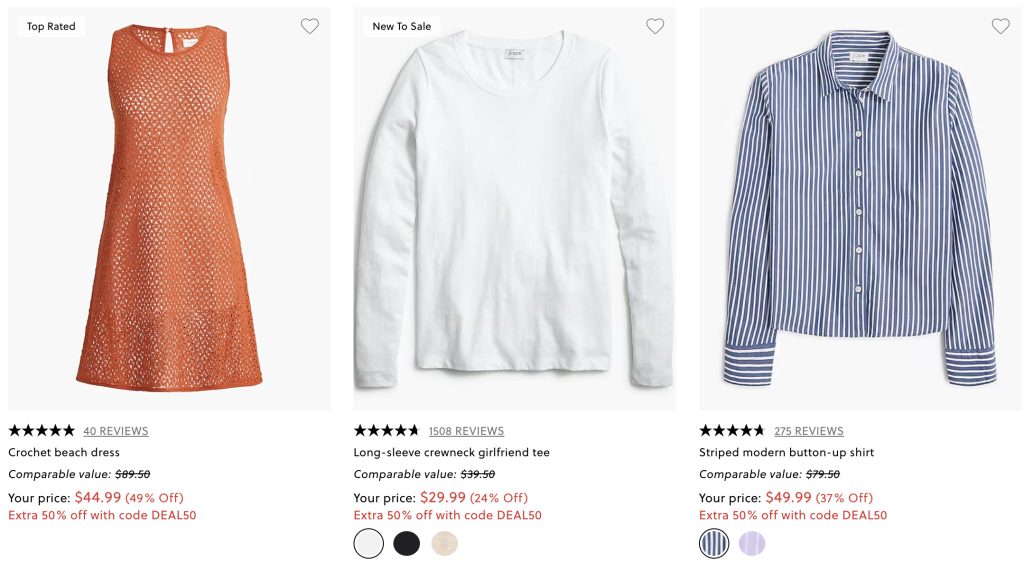Click the white long-sleeve tee image
The width and height of the screenshot is (1024, 571).
point(515,208)
